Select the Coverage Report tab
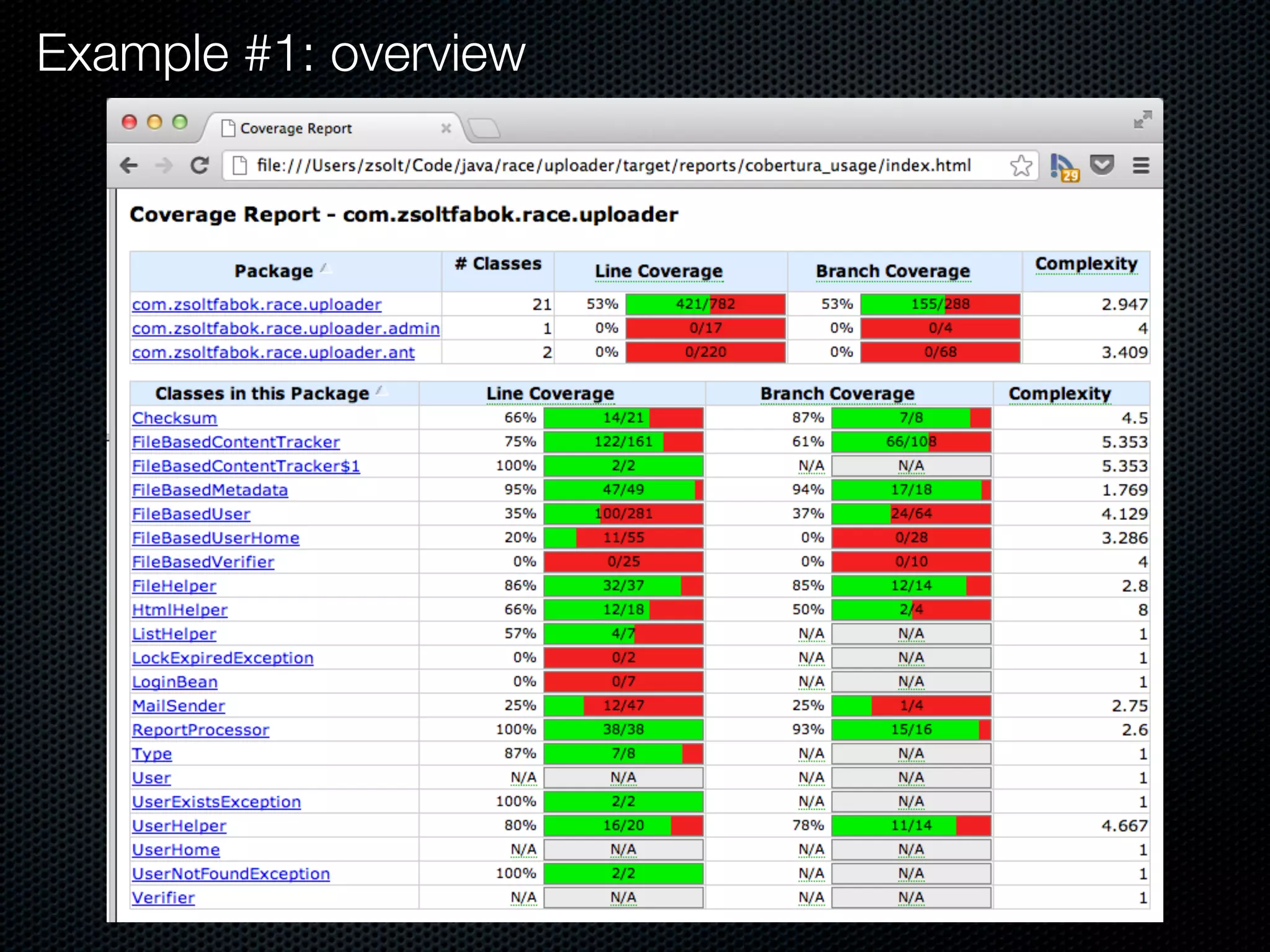Viewport: 1270px width, 952px height. [334, 128]
